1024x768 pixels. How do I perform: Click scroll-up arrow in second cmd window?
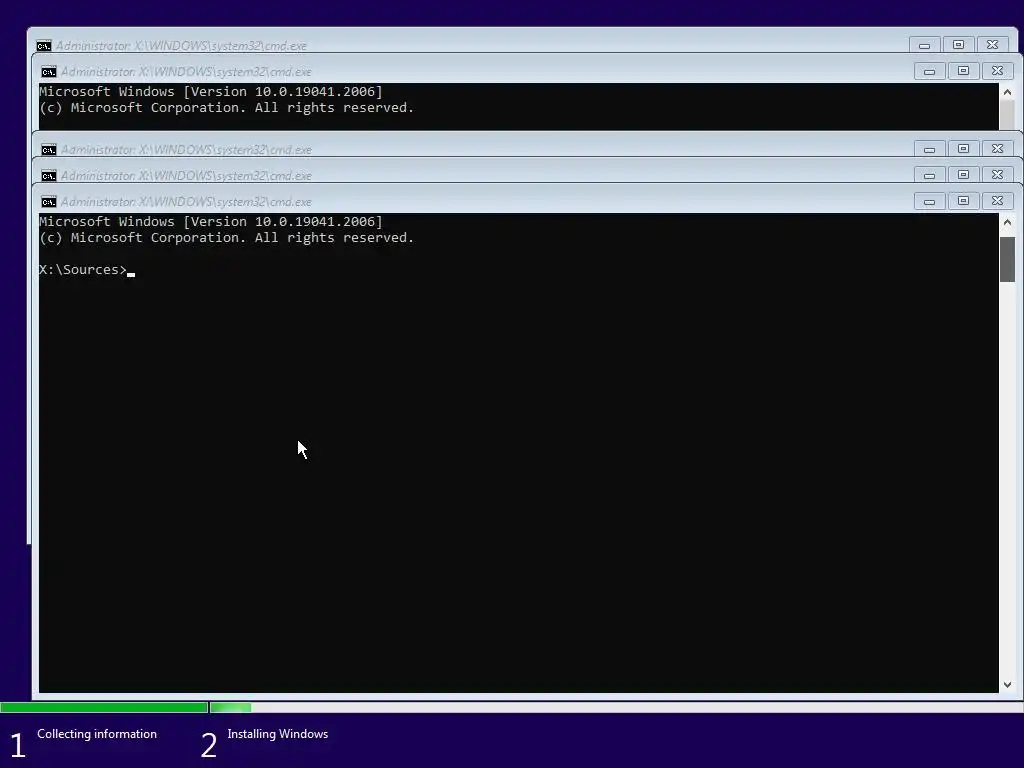(1007, 92)
